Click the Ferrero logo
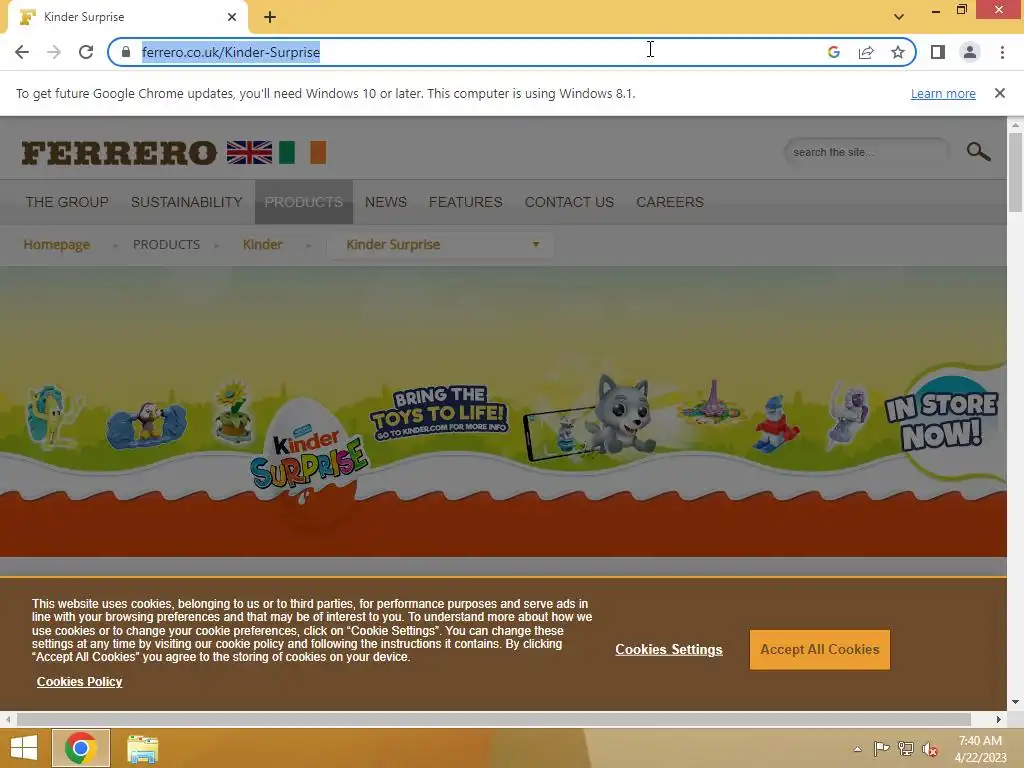Screen dimensions: 1024x768 (119, 153)
